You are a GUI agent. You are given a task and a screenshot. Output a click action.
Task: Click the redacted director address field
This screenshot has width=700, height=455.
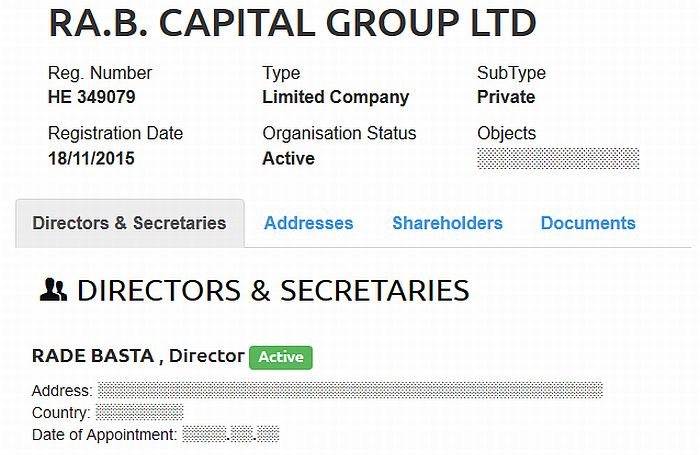tap(350, 390)
